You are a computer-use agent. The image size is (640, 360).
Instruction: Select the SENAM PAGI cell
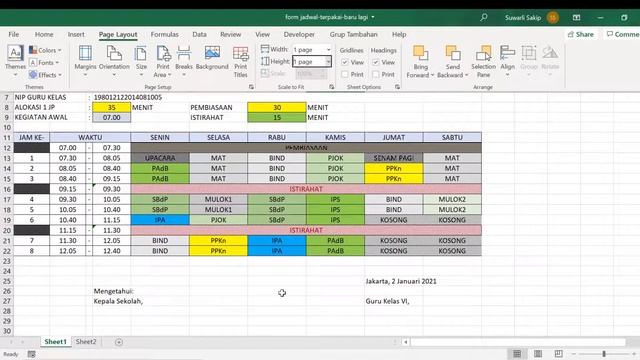(393, 158)
